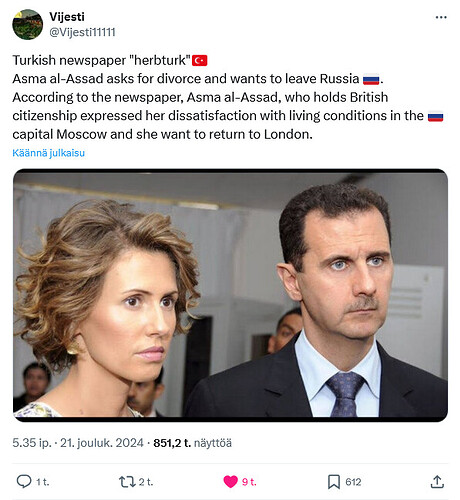Open the Vijesti display name link
The width and height of the screenshot is (460, 500).
[x=67, y=17]
